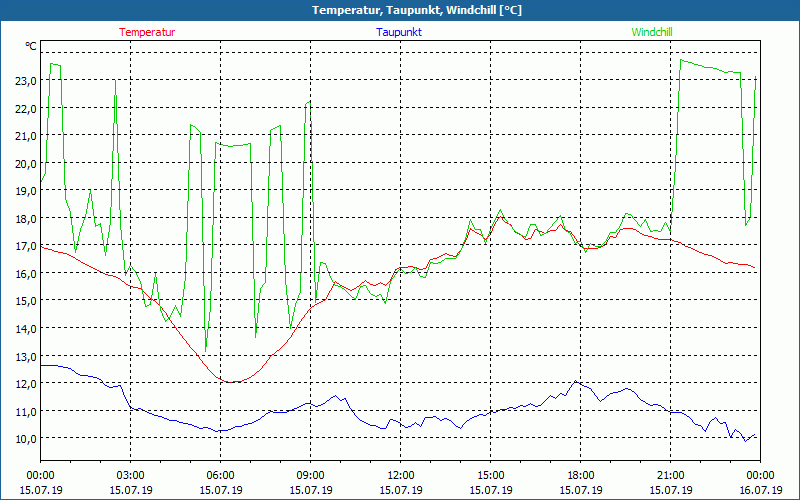Click the 23,0 y-axis value
800x500 pixels.
click(x=26, y=81)
